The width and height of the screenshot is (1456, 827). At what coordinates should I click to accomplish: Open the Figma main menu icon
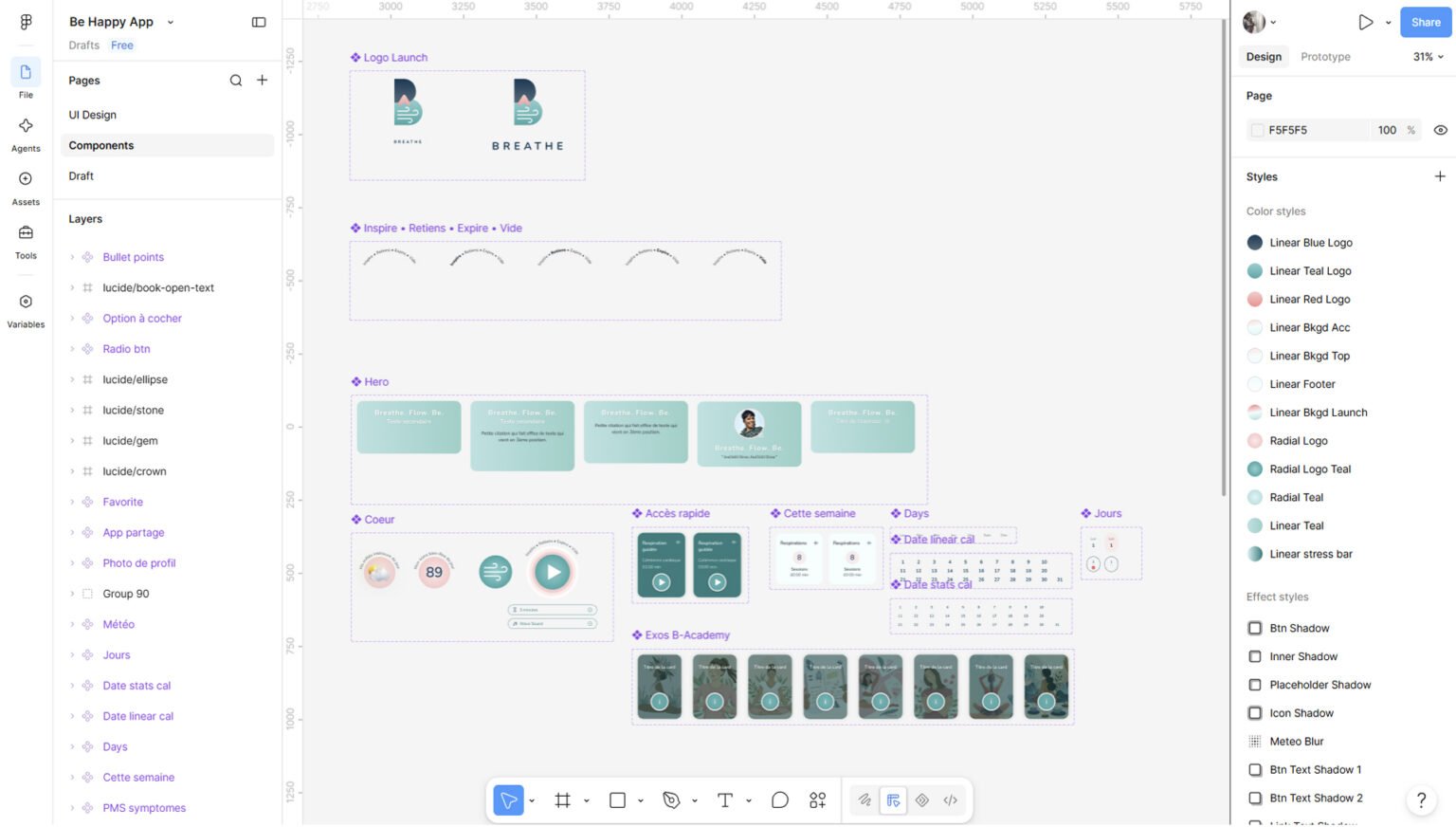pyautogui.click(x=26, y=22)
